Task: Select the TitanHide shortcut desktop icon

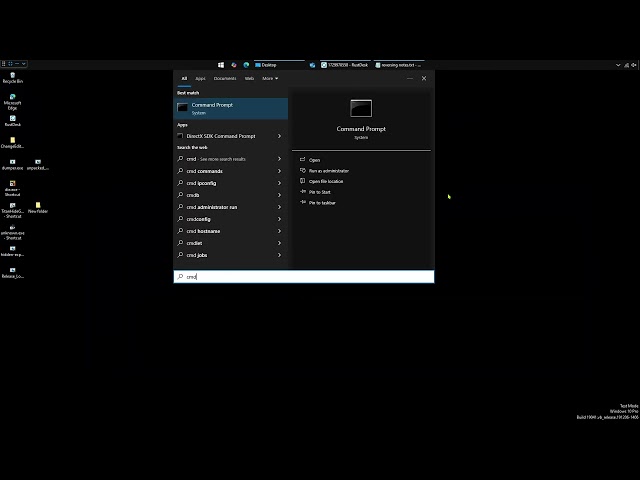Action: (13, 211)
